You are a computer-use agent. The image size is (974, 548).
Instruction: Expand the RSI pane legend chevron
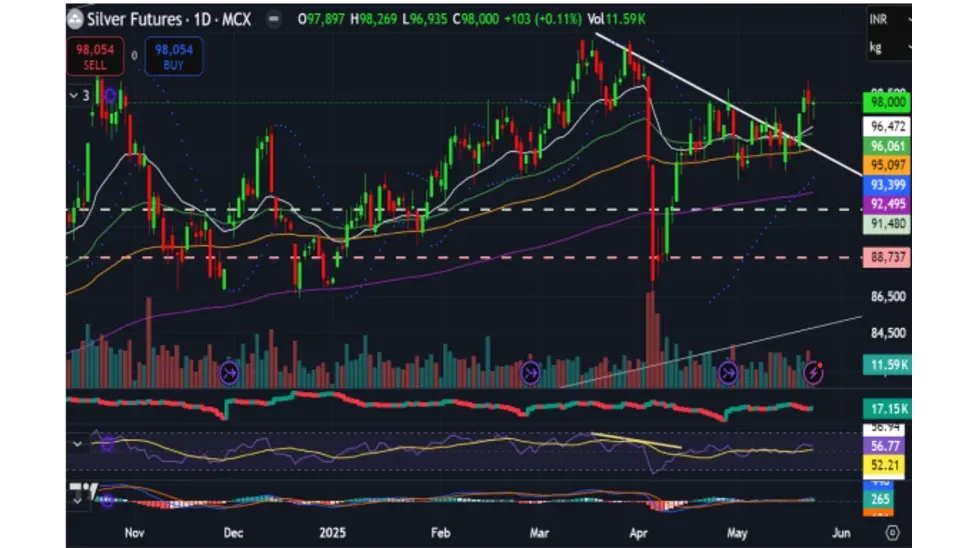tap(78, 444)
